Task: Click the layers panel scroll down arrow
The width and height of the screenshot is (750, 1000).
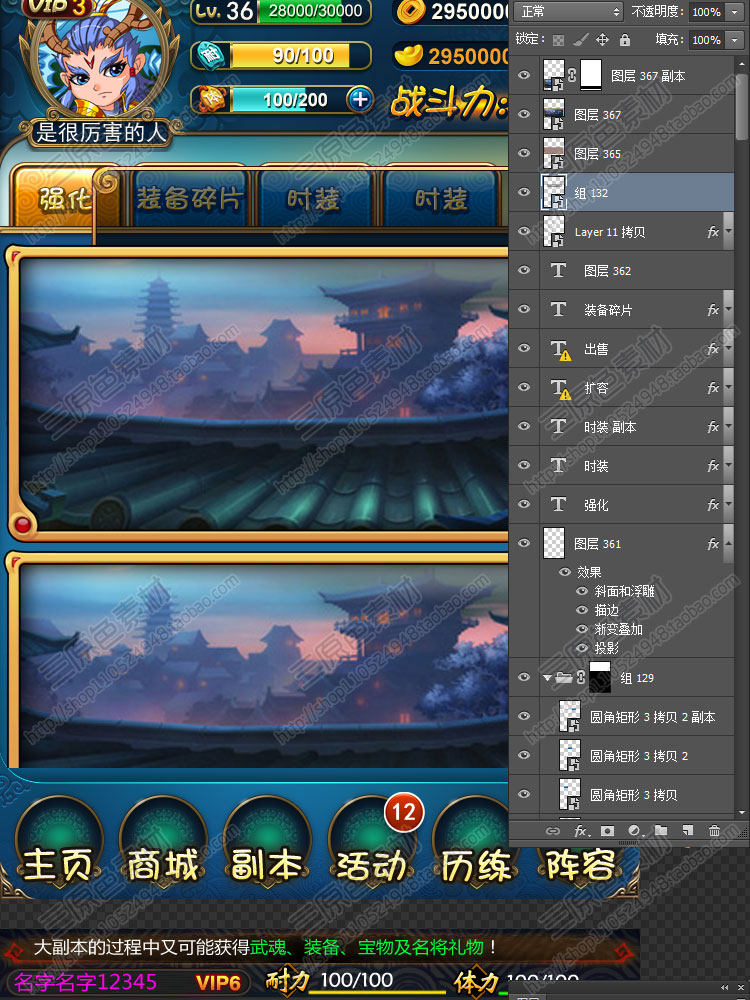Action: click(x=742, y=812)
